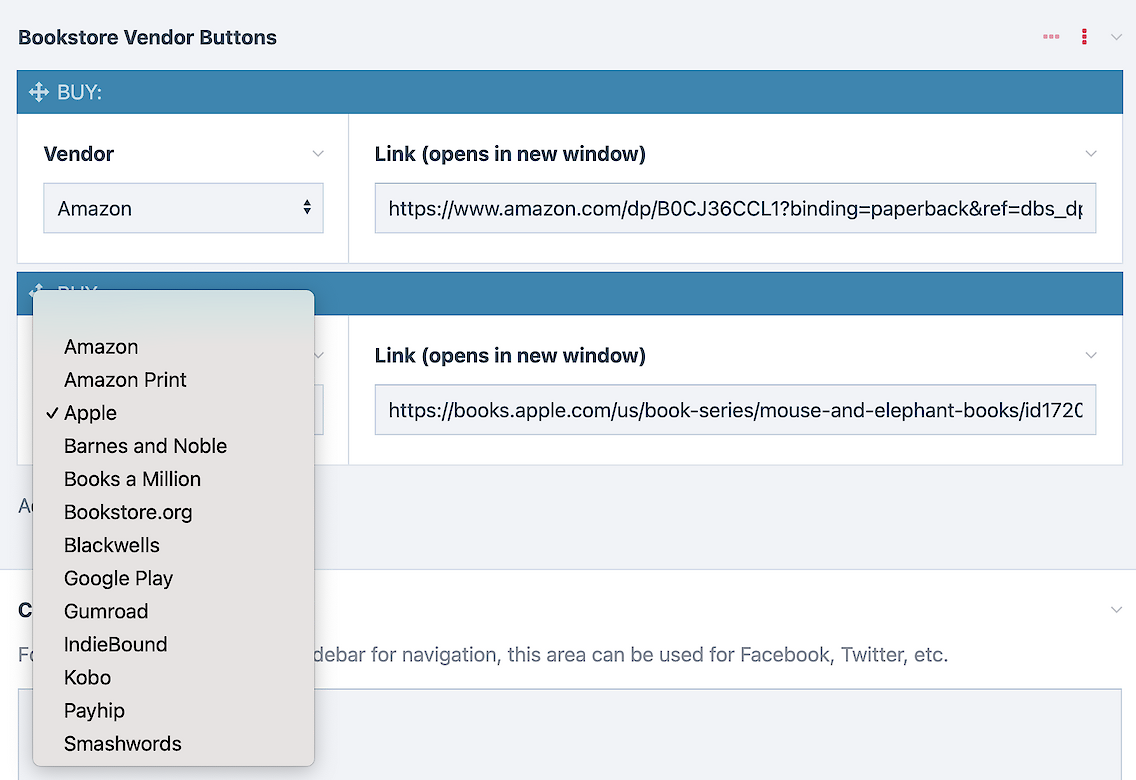The image size is (1136, 780).
Task: Click the Amazon link URL field
Action: pyautogui.click(x=735, y=208)
